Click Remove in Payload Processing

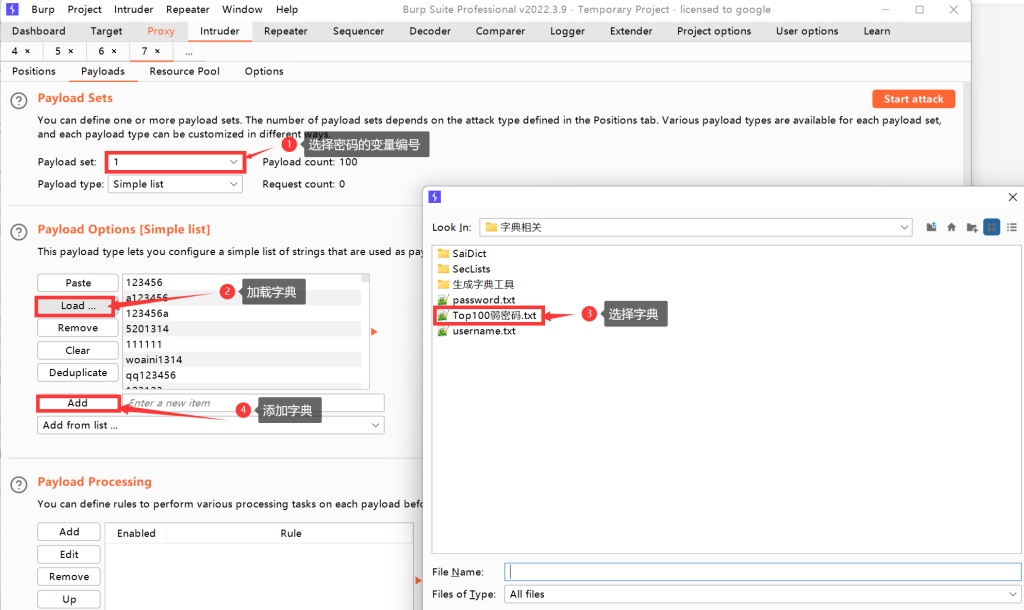[x=69, y=577]
